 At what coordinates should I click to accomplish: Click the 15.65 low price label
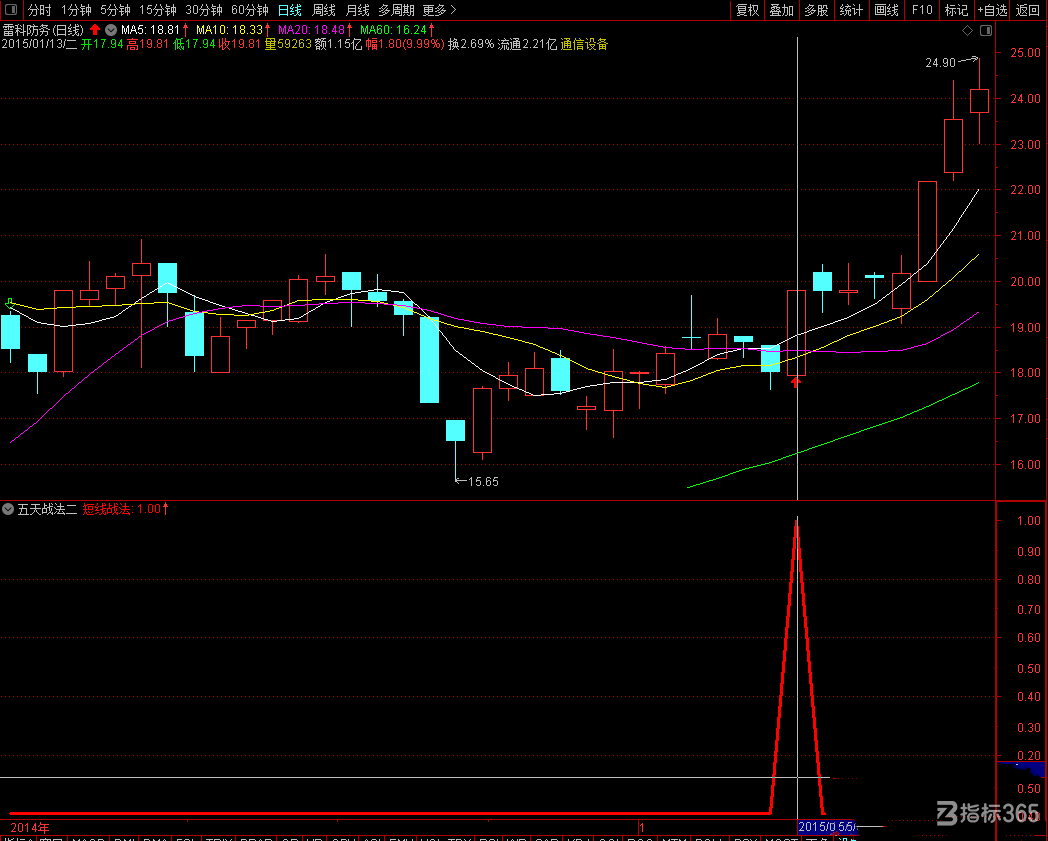483,482
